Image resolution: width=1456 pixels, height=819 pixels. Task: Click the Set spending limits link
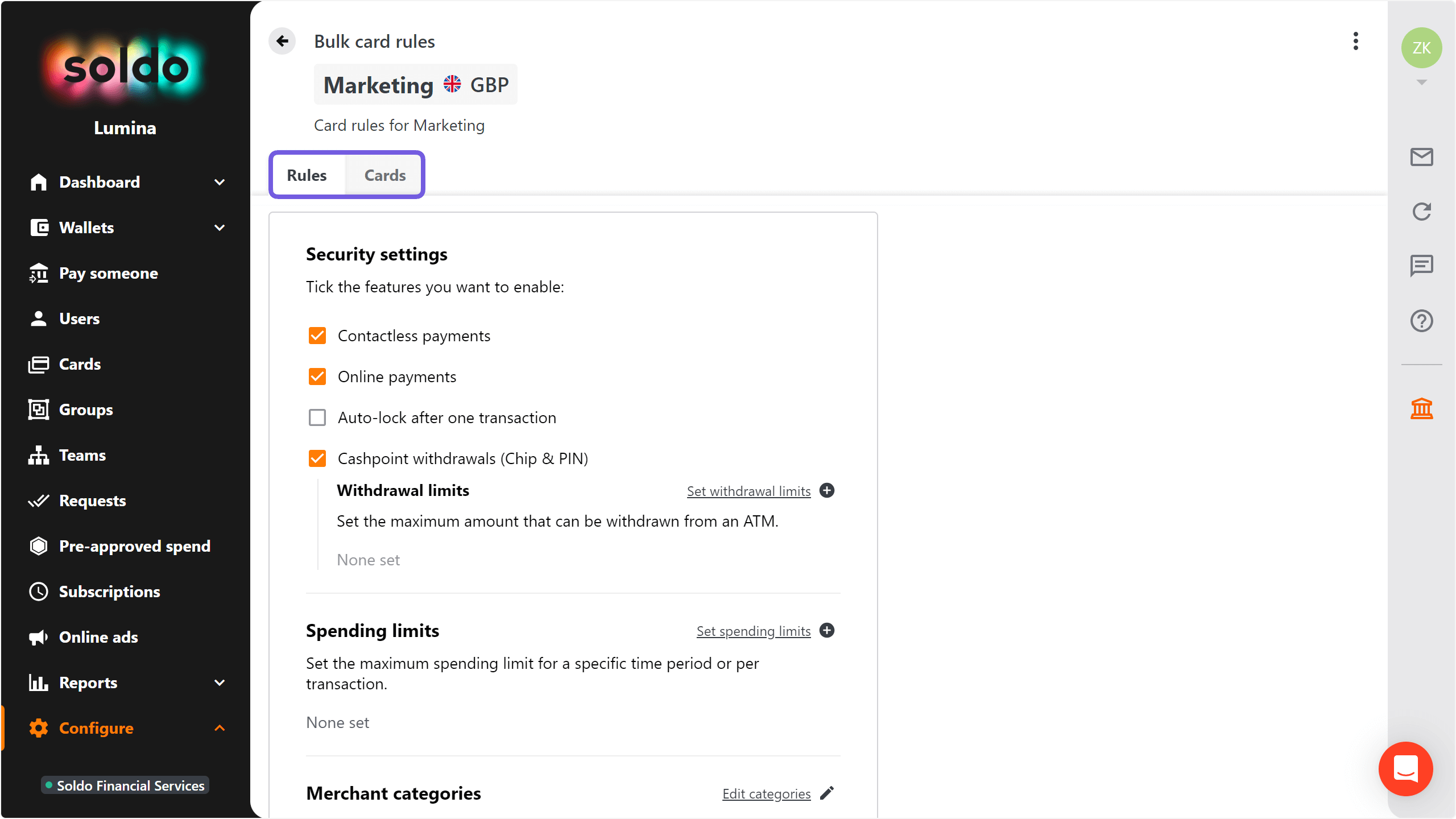(x=754, y=631)
